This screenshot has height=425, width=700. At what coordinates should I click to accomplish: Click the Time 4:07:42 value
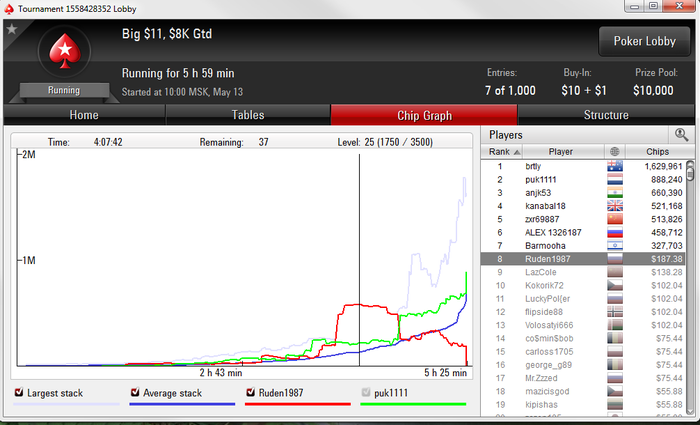[108, 142]
